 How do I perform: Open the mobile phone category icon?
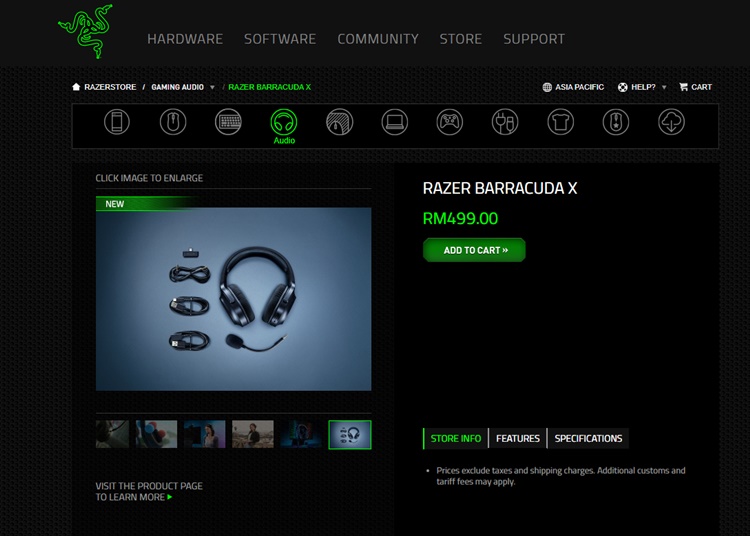117,122
